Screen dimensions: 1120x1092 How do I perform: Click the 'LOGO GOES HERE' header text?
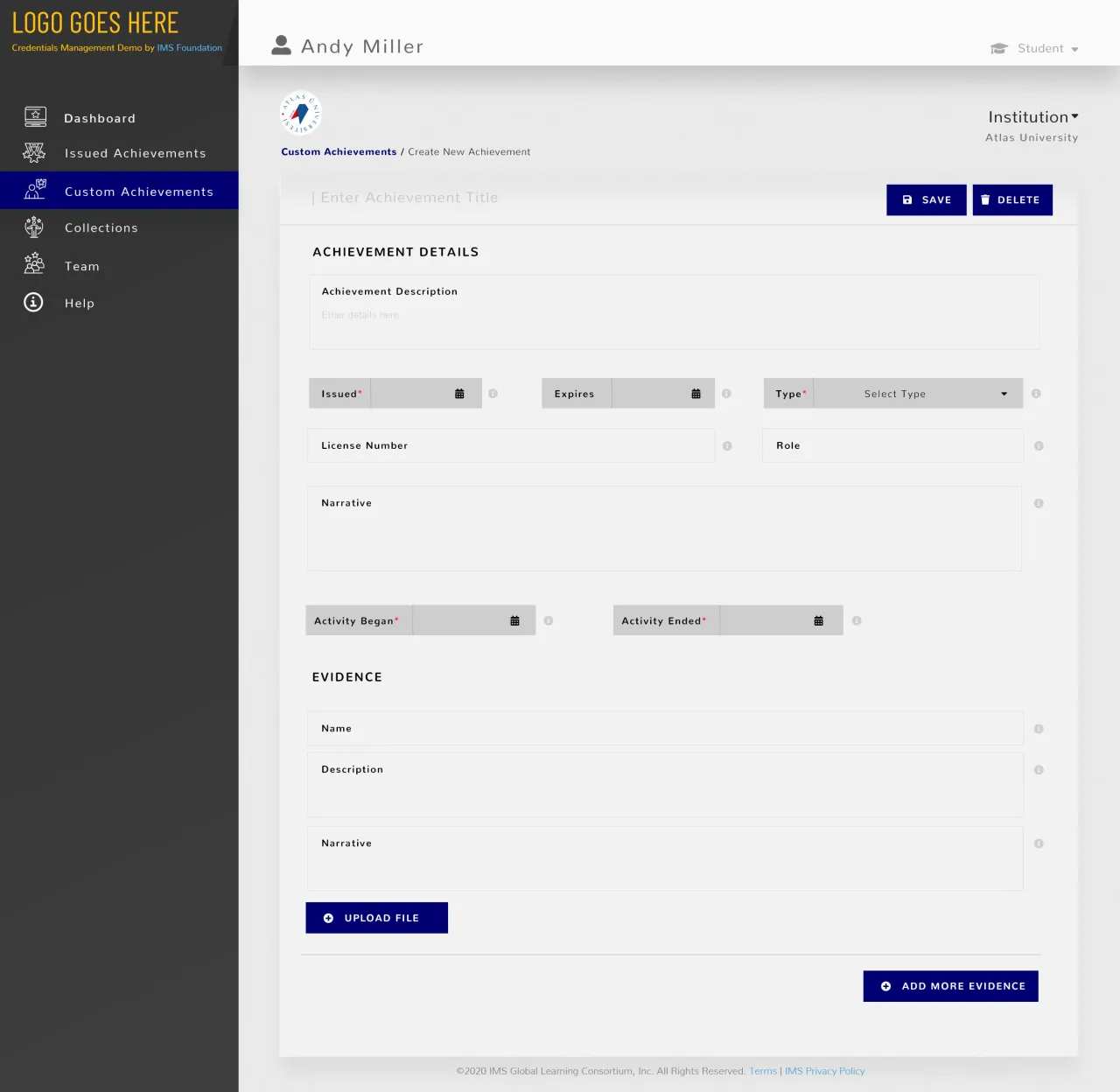click(x=95, y=23)
